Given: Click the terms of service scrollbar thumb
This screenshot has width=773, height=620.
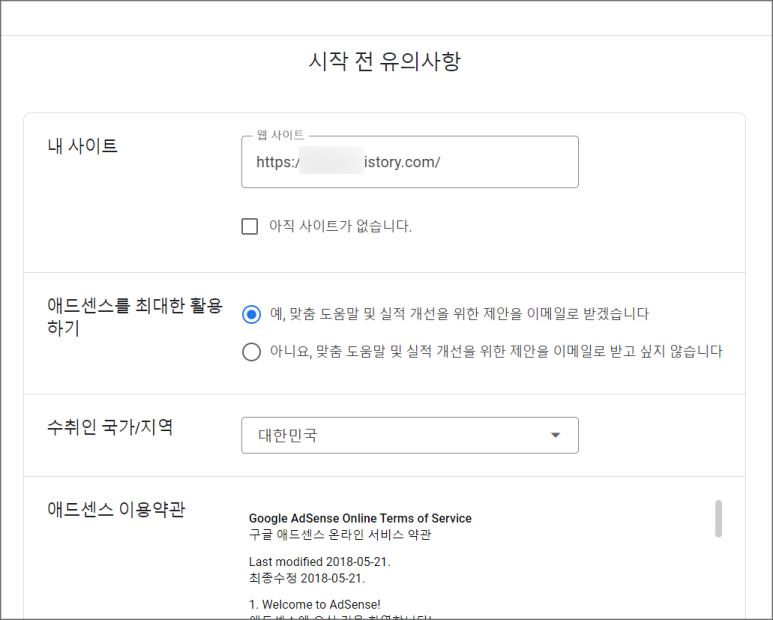Looking at the screenshot, I should coord(718,518).
